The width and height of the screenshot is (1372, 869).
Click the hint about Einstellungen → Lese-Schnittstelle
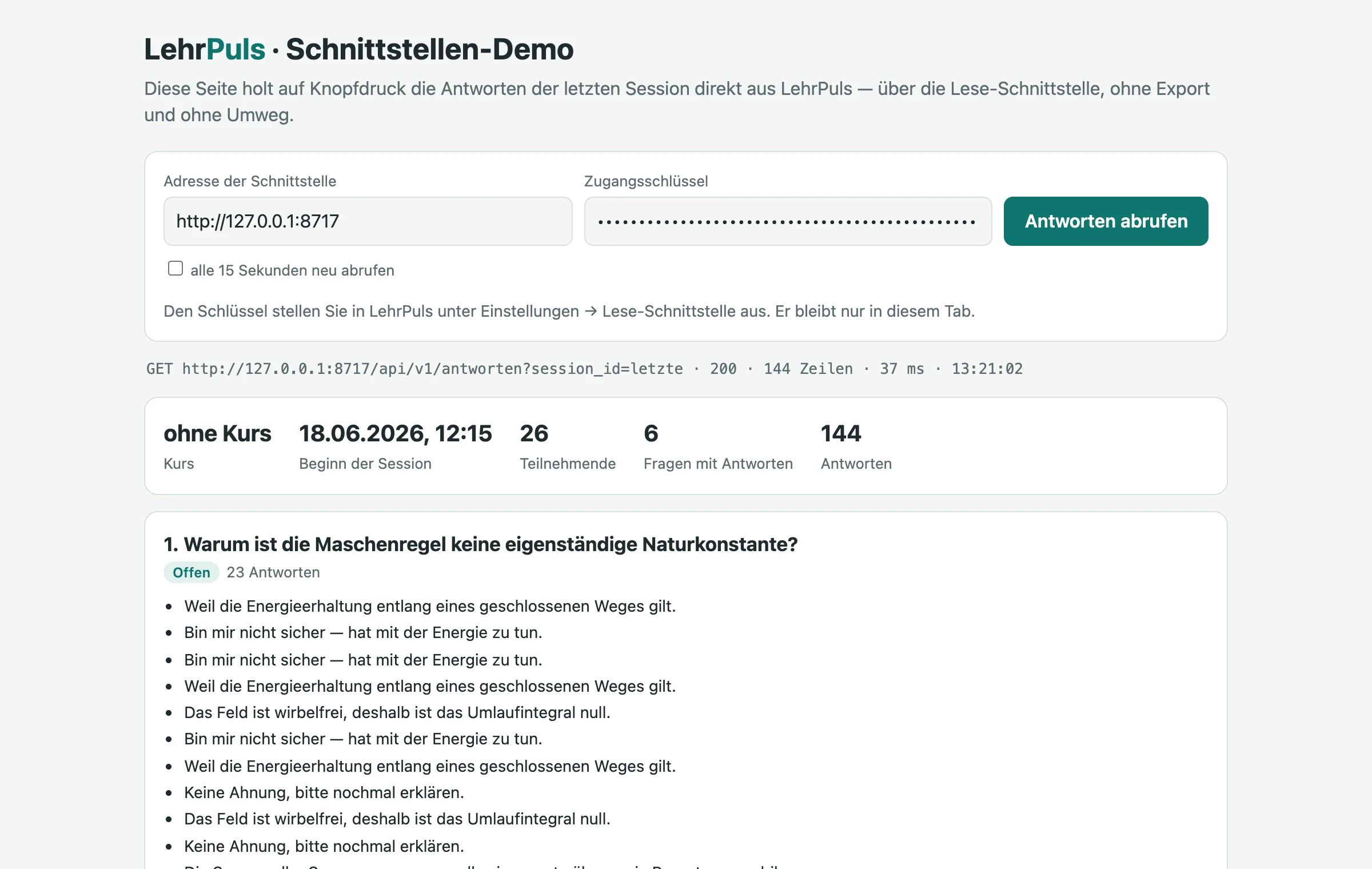click(x=569, y=311)
